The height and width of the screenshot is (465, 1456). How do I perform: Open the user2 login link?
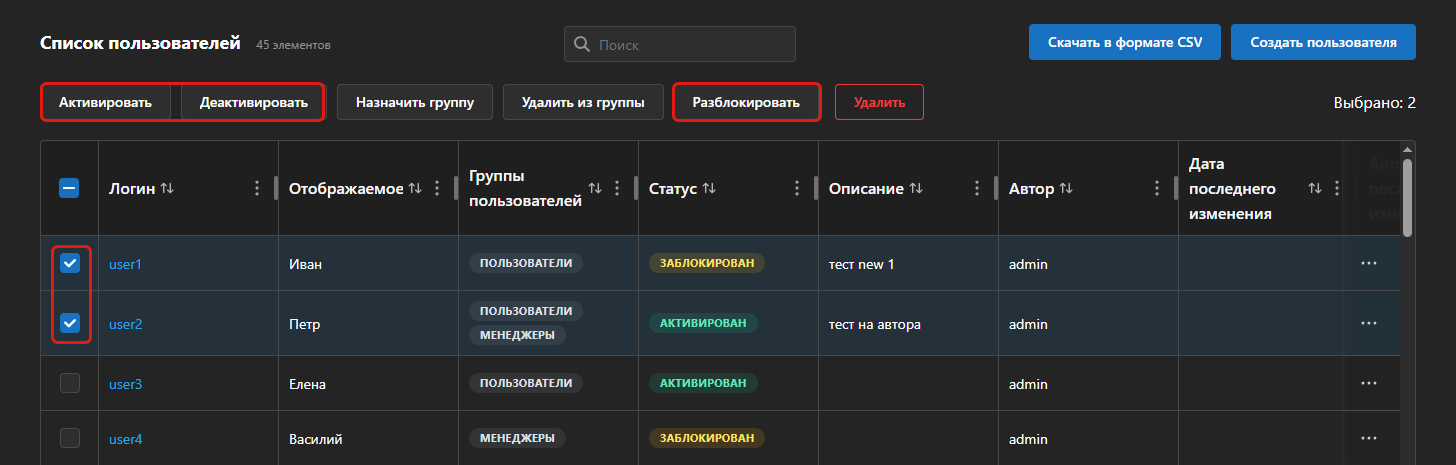(126, 324)
